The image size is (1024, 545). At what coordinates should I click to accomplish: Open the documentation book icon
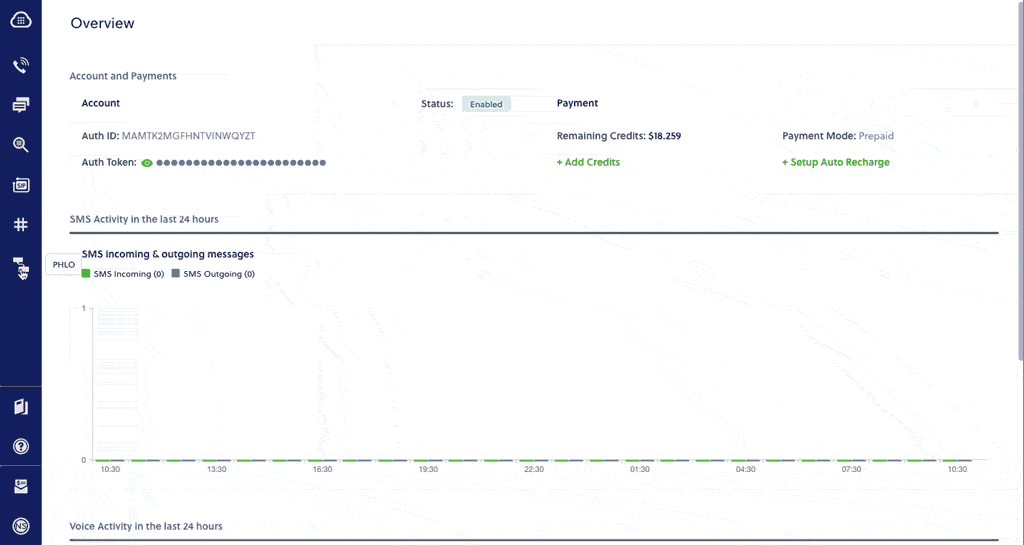click(20, 407)
